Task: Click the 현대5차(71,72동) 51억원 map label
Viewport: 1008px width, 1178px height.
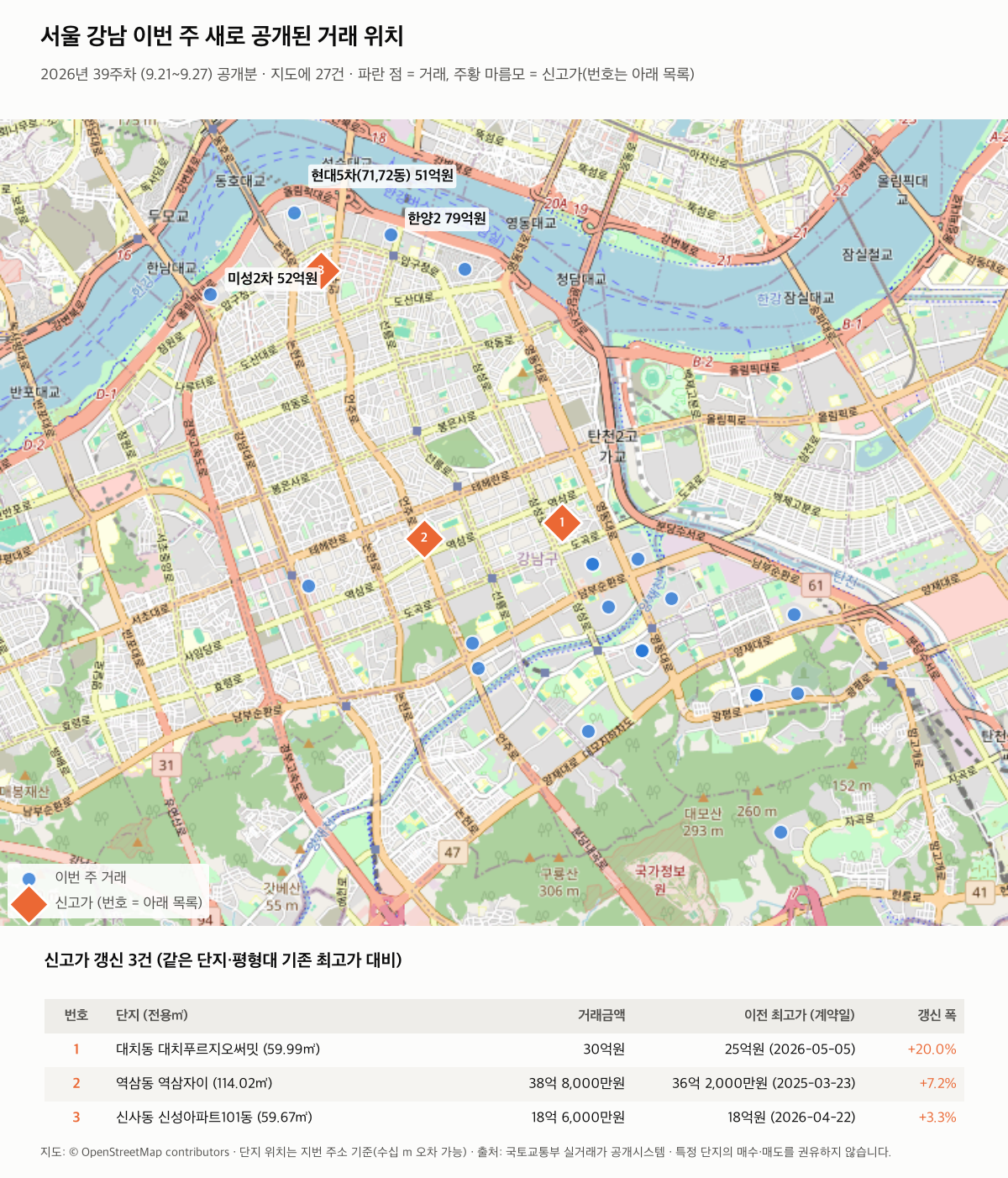Action: click(382, 175)
